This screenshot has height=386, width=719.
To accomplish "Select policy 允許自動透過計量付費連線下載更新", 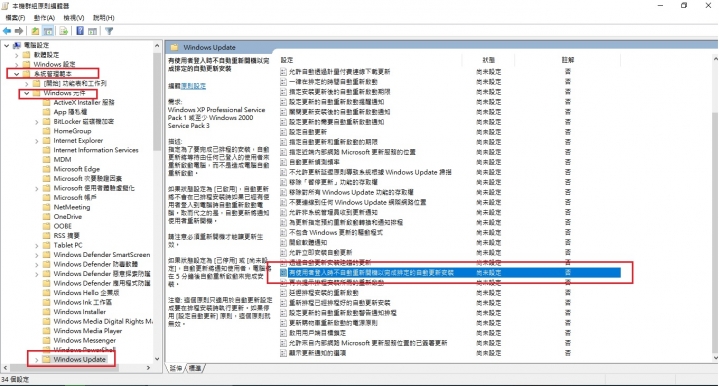I will 339,72.
